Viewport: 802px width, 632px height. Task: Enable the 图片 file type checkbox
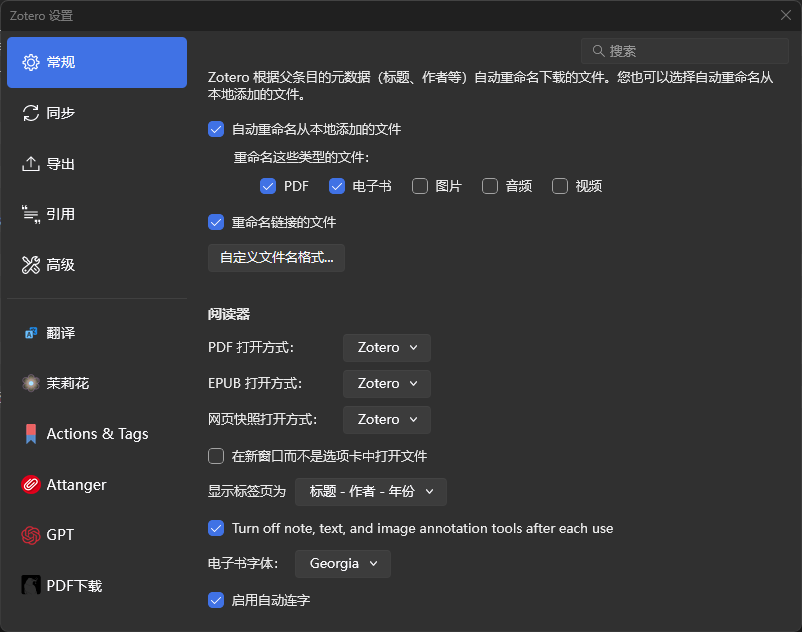coord(420,186)
